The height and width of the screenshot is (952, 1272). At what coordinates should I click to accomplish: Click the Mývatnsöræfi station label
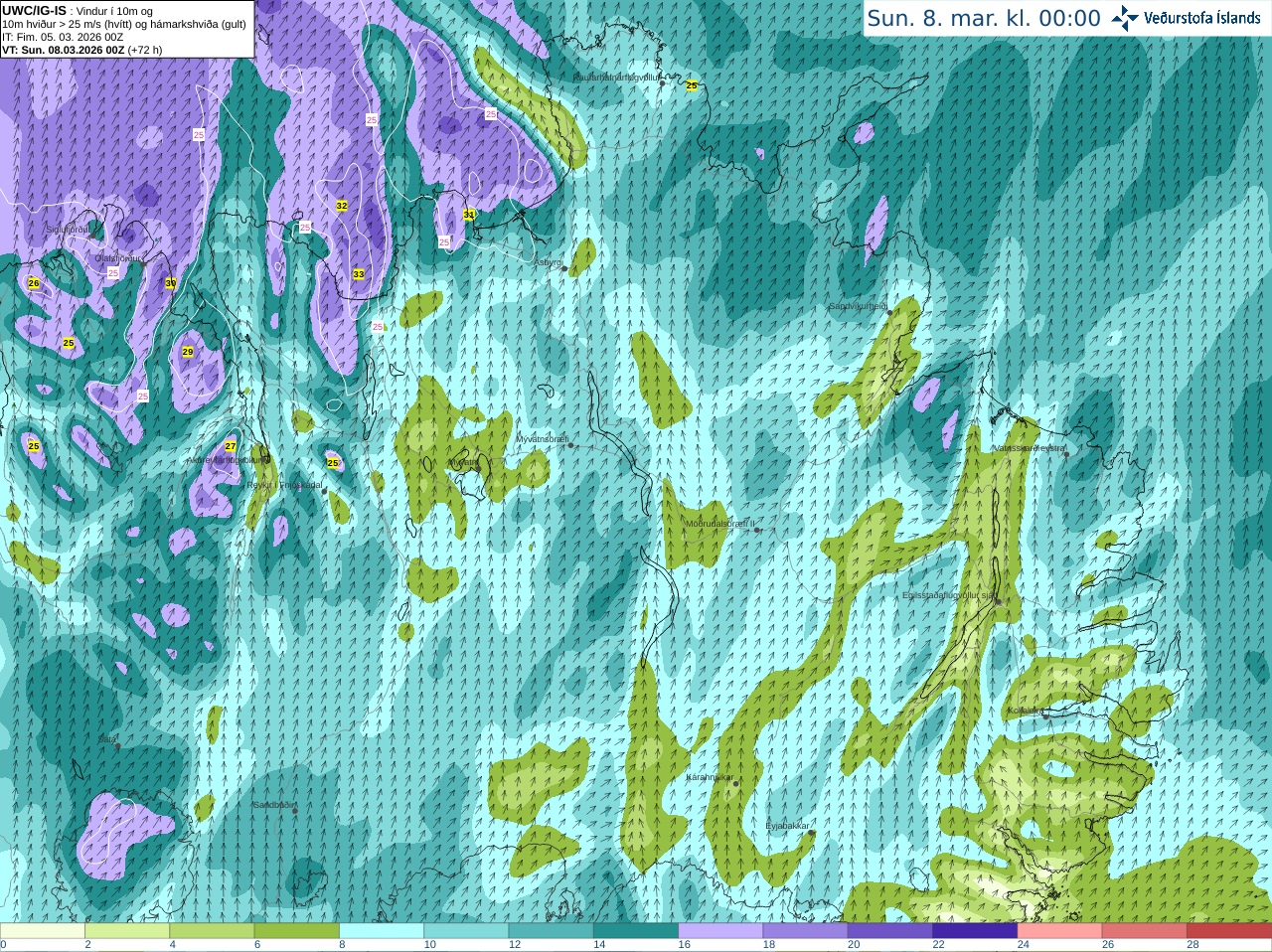pyautogui.click(x=542, y=438)
